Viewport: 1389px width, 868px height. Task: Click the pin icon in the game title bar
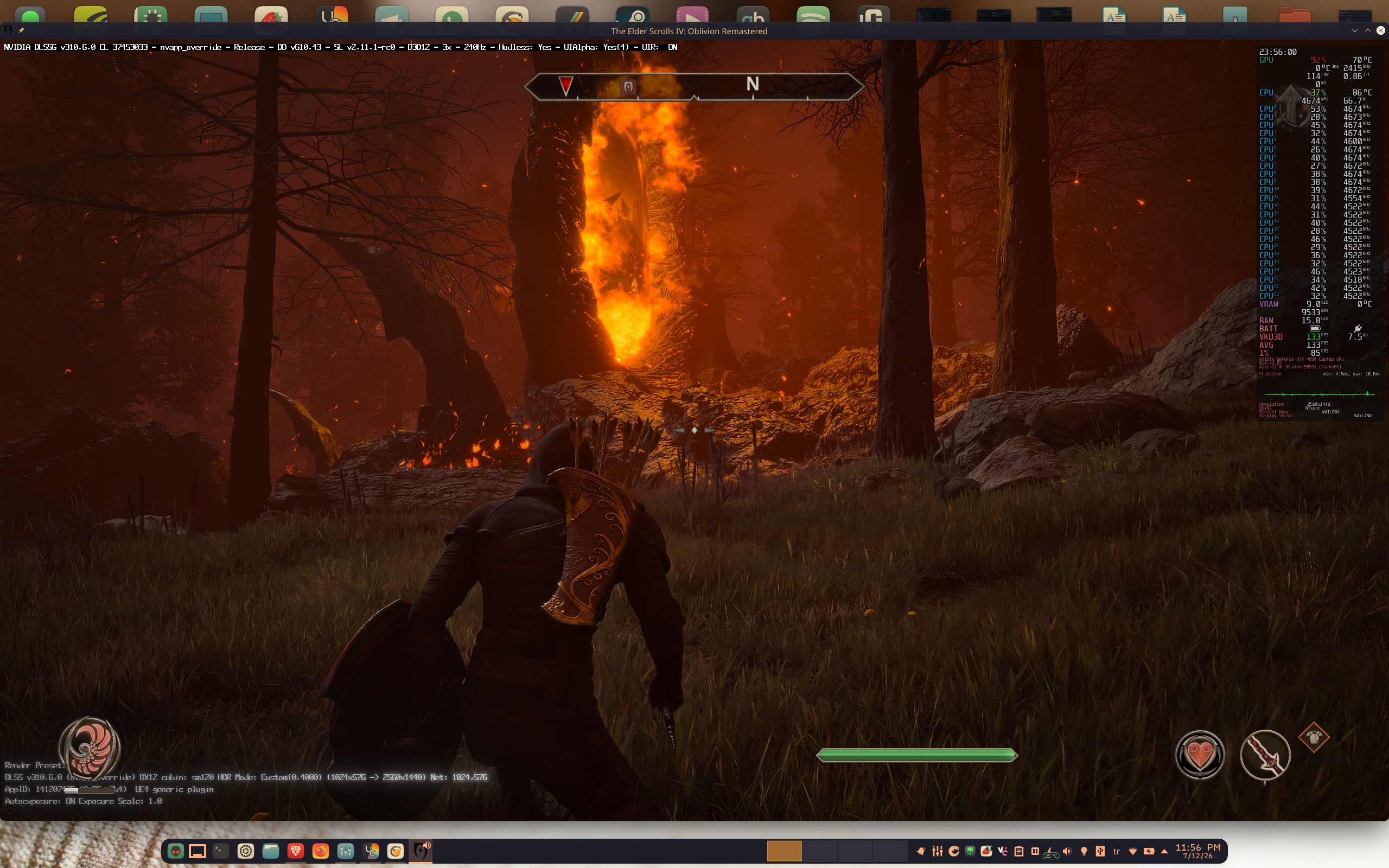click(x=21, y=30)
